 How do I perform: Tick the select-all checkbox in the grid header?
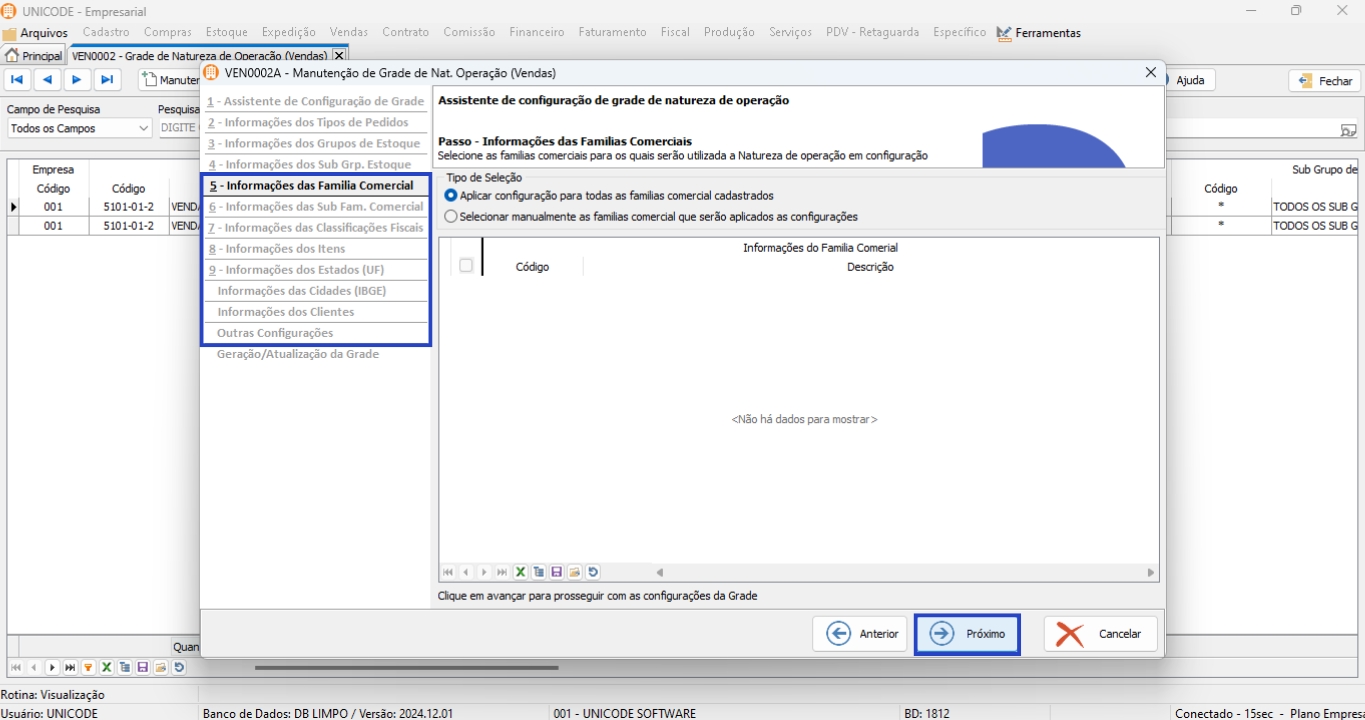pyautogui.click(x=465, y=266)
